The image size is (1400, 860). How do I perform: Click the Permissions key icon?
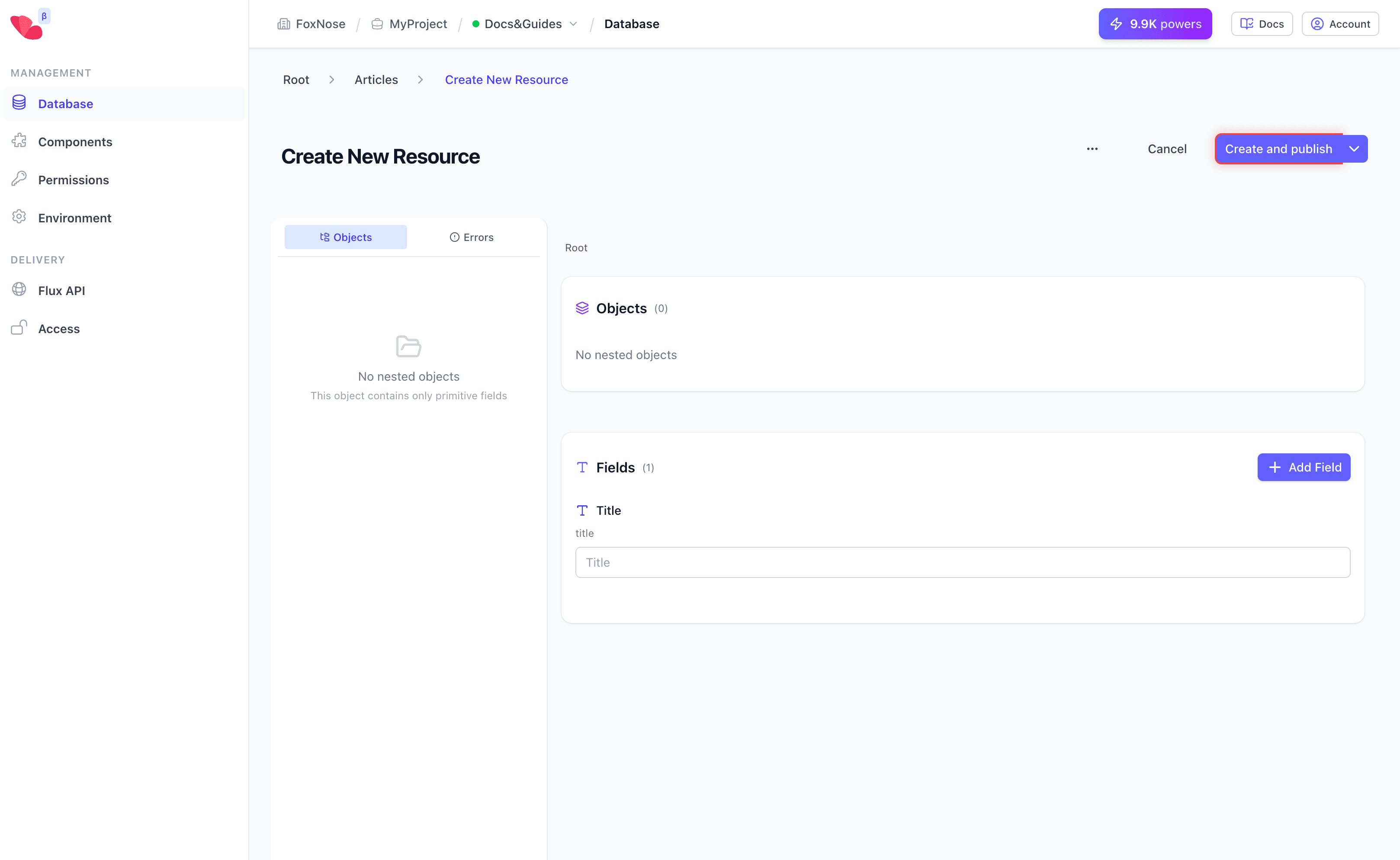[19, 179]
